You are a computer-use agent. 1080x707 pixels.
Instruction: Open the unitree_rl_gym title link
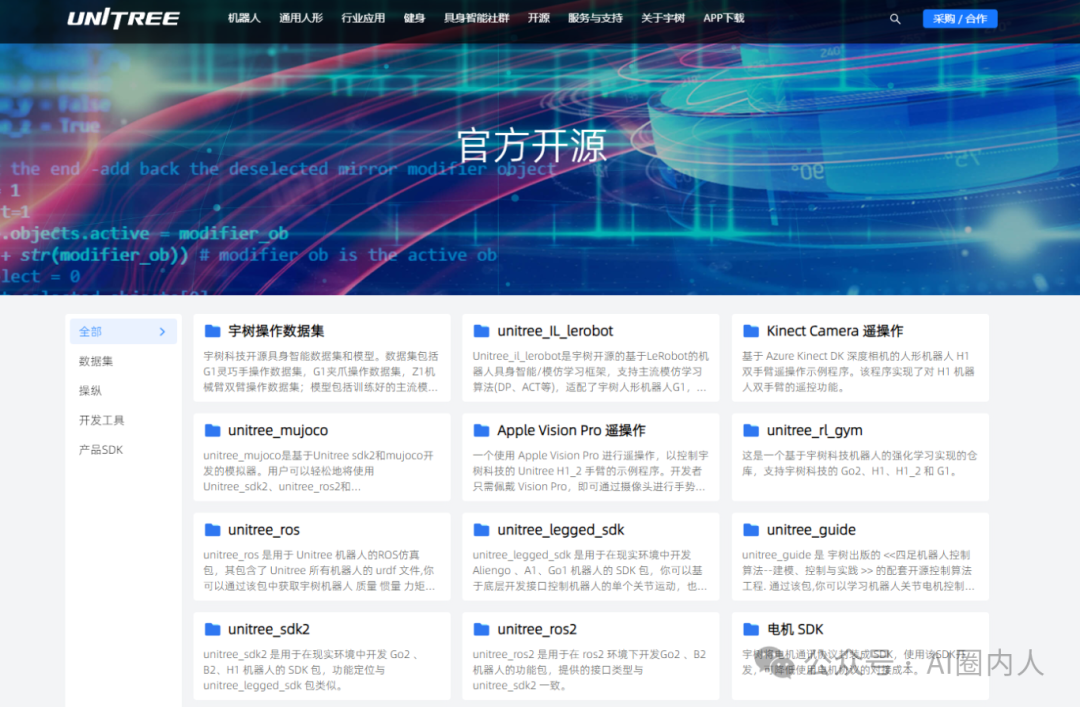[814, 431]
